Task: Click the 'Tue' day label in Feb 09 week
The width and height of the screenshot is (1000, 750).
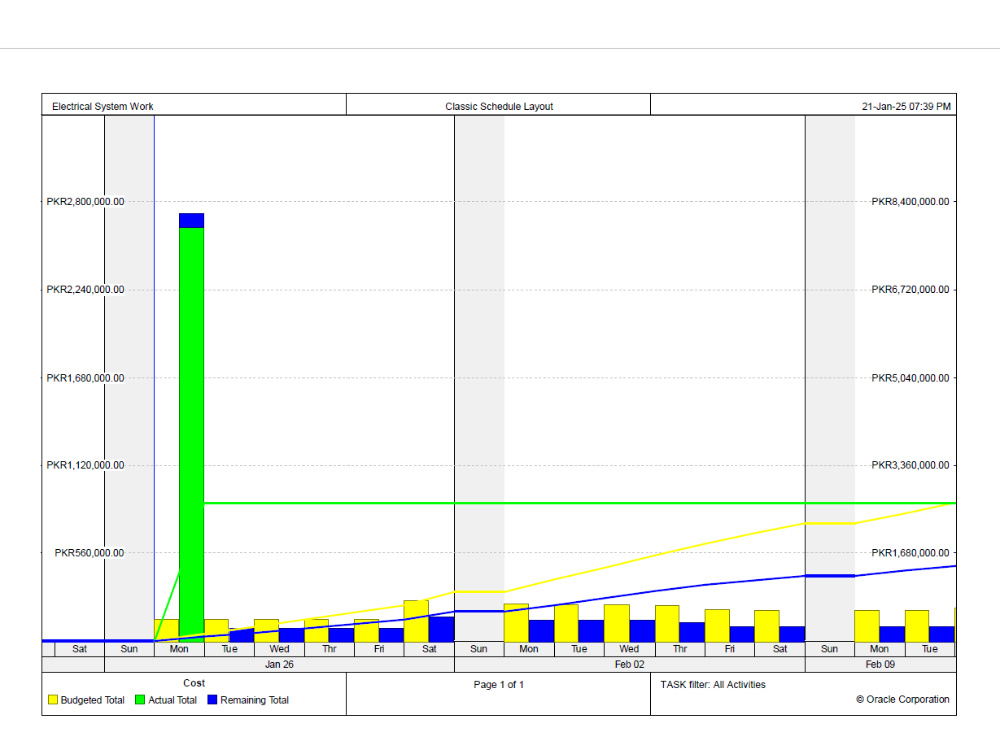Action: click(930, 649)
